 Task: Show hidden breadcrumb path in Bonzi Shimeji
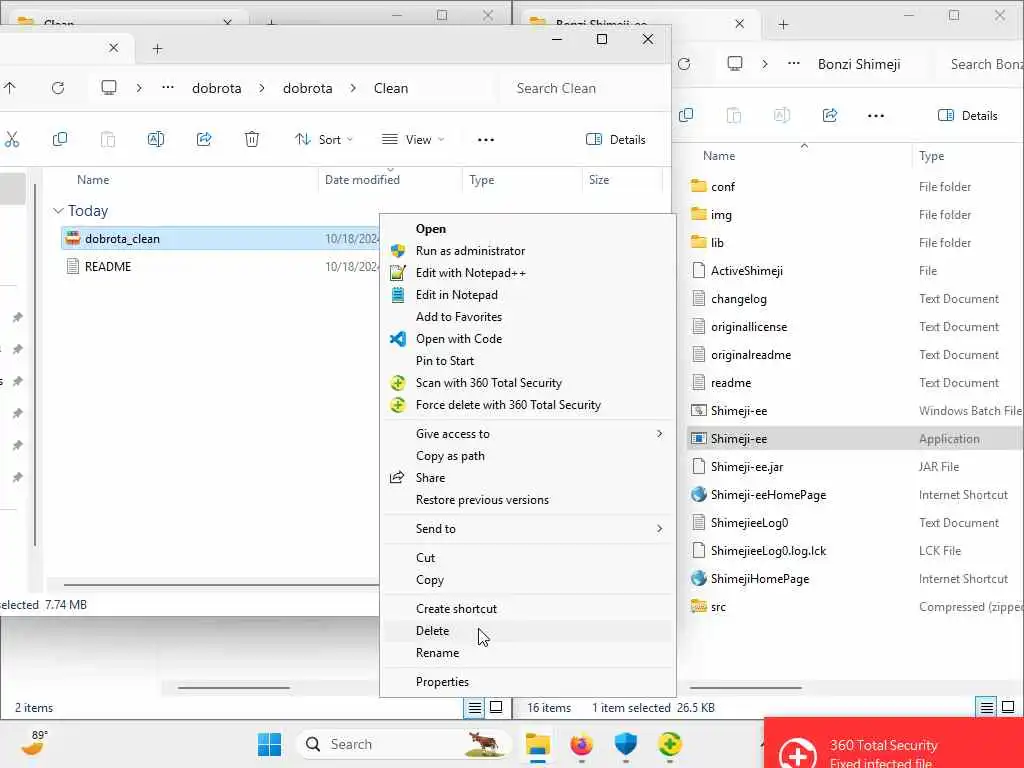coord(793,64)
